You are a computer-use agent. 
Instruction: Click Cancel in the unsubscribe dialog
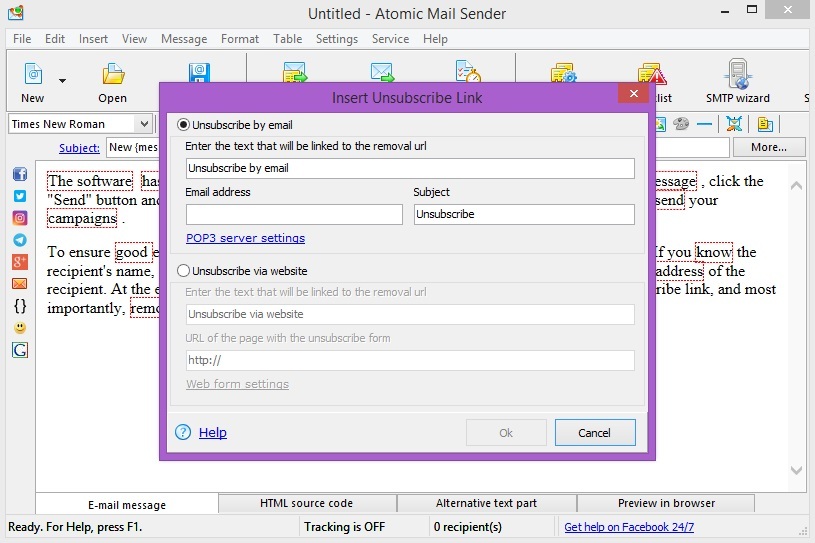(x=595, y=432)
